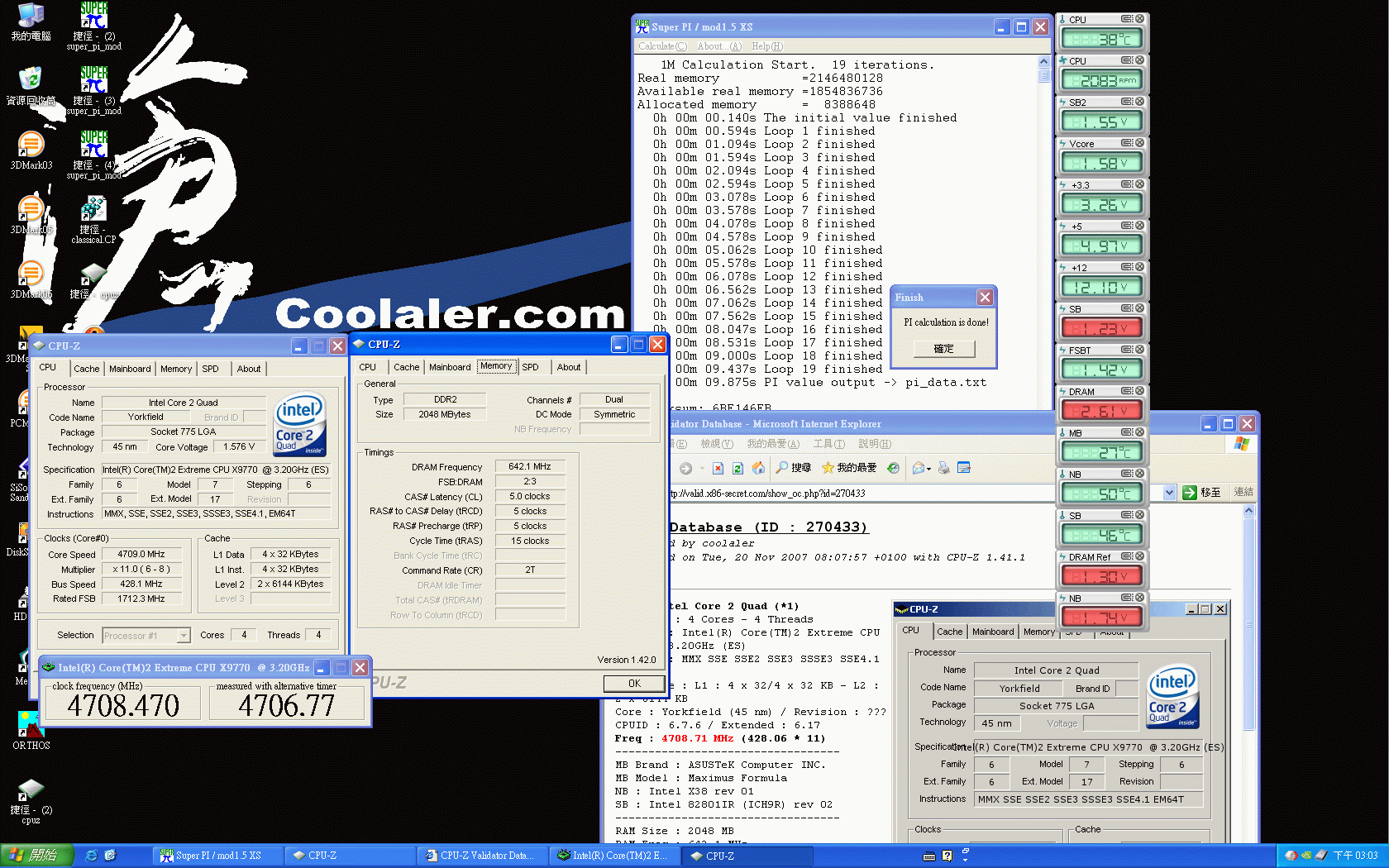The image size is (1389, 868).
Task: Close the FSBT voltage gadget
Action: (1139, 350)
